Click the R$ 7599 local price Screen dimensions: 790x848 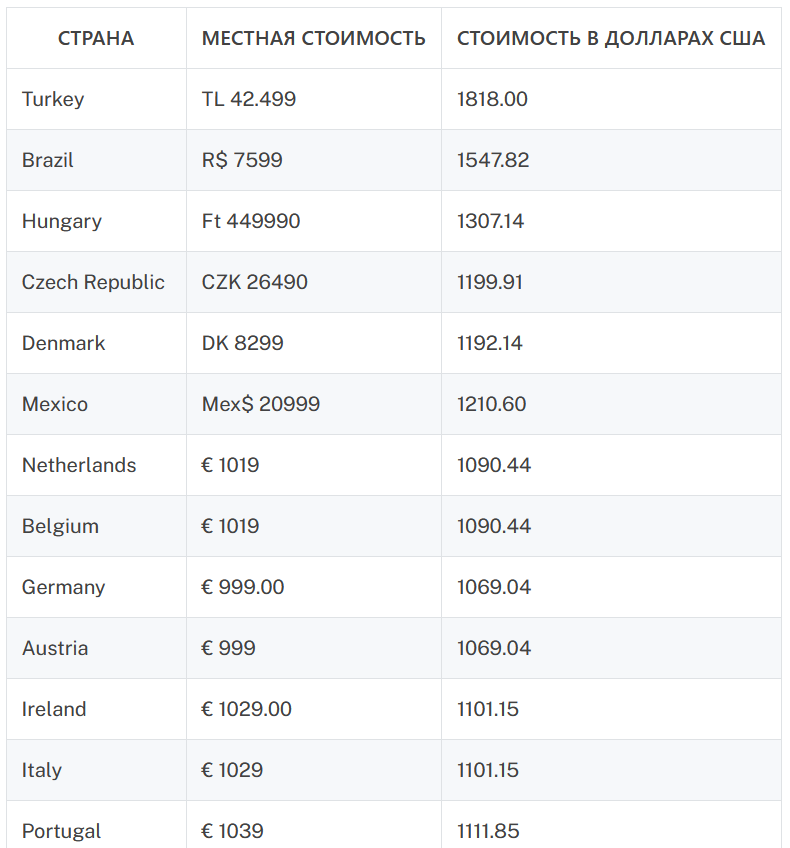242,160
